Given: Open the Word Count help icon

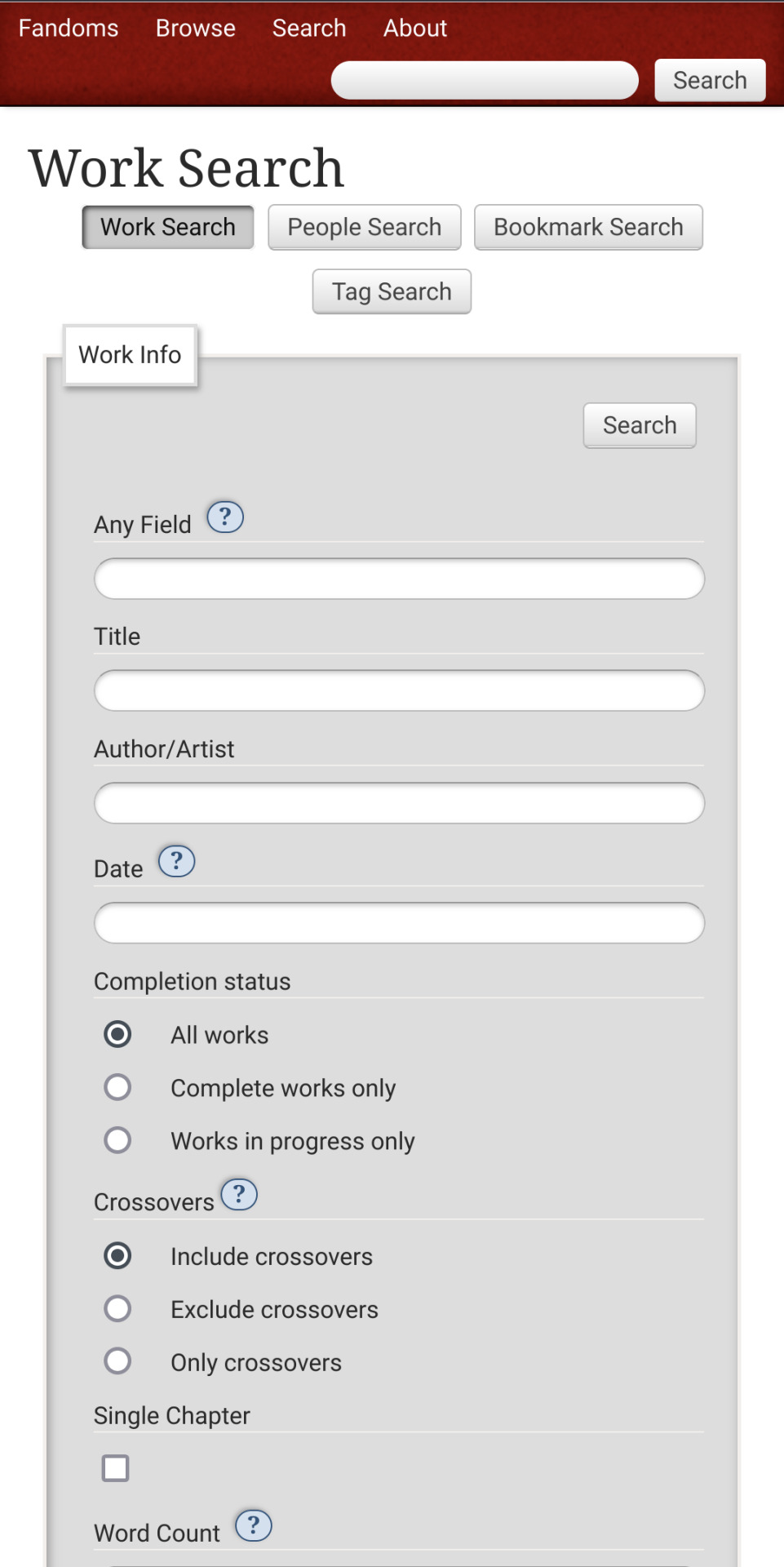Looking at the screenshot, I should (254, 1525).
